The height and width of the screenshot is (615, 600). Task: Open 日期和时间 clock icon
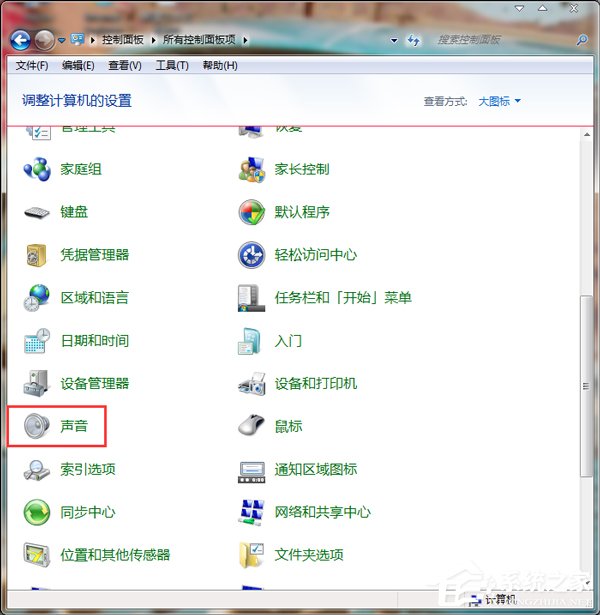(x=37, y=341)
